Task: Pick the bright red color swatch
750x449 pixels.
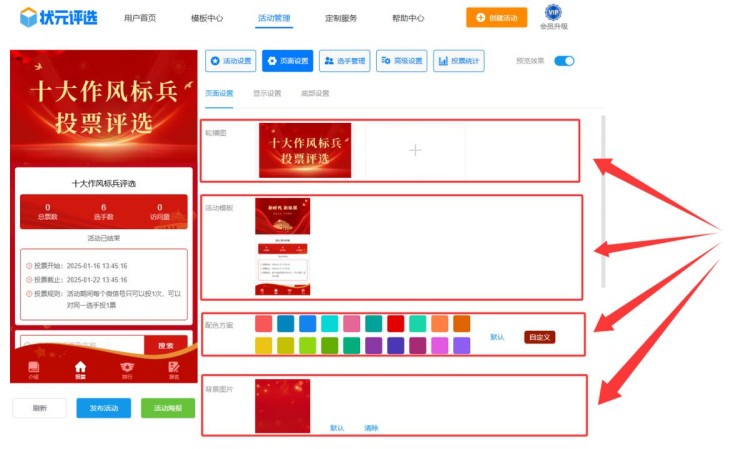Action: (x=395, y=323)
